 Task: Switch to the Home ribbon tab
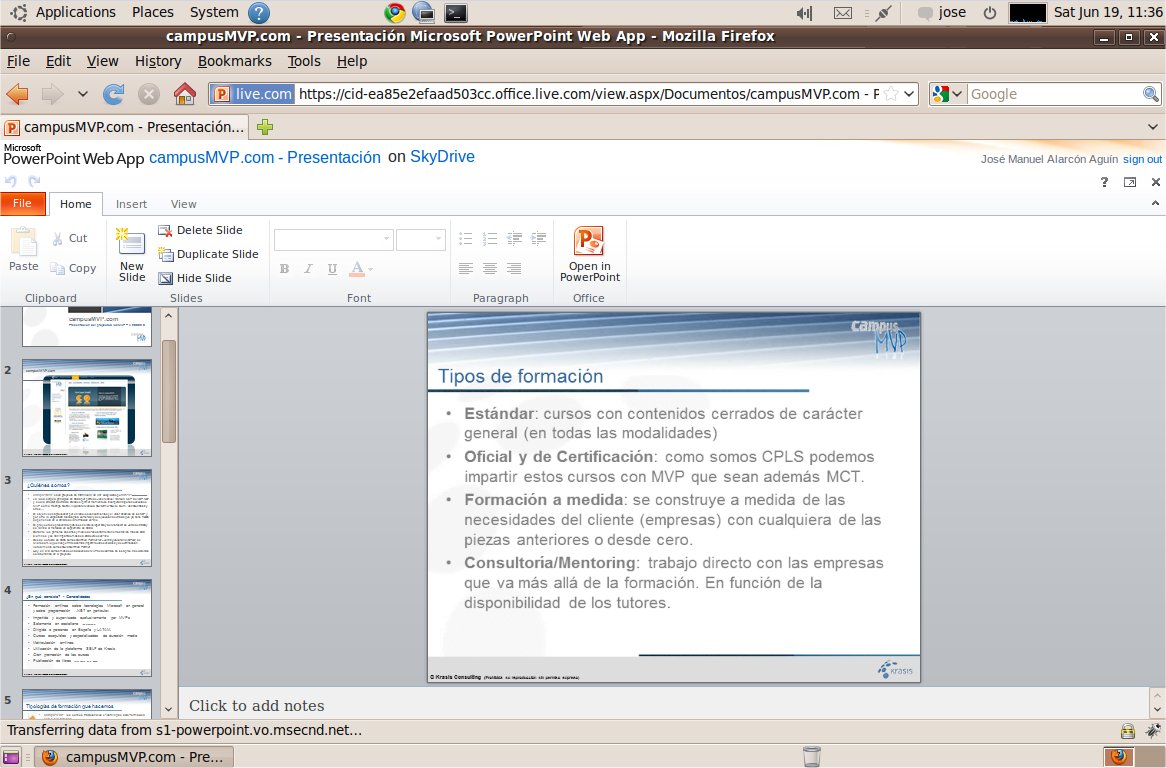click(76, 204)
